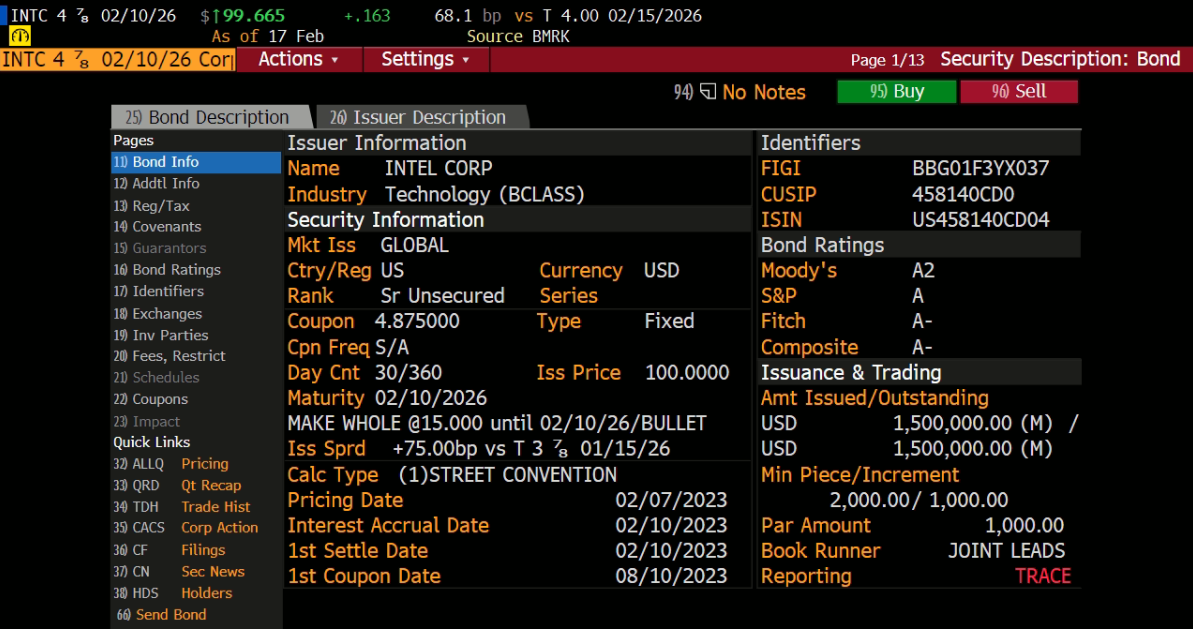
Task: Open ALLQ Pricing quick link
Action: pos(170,464)
